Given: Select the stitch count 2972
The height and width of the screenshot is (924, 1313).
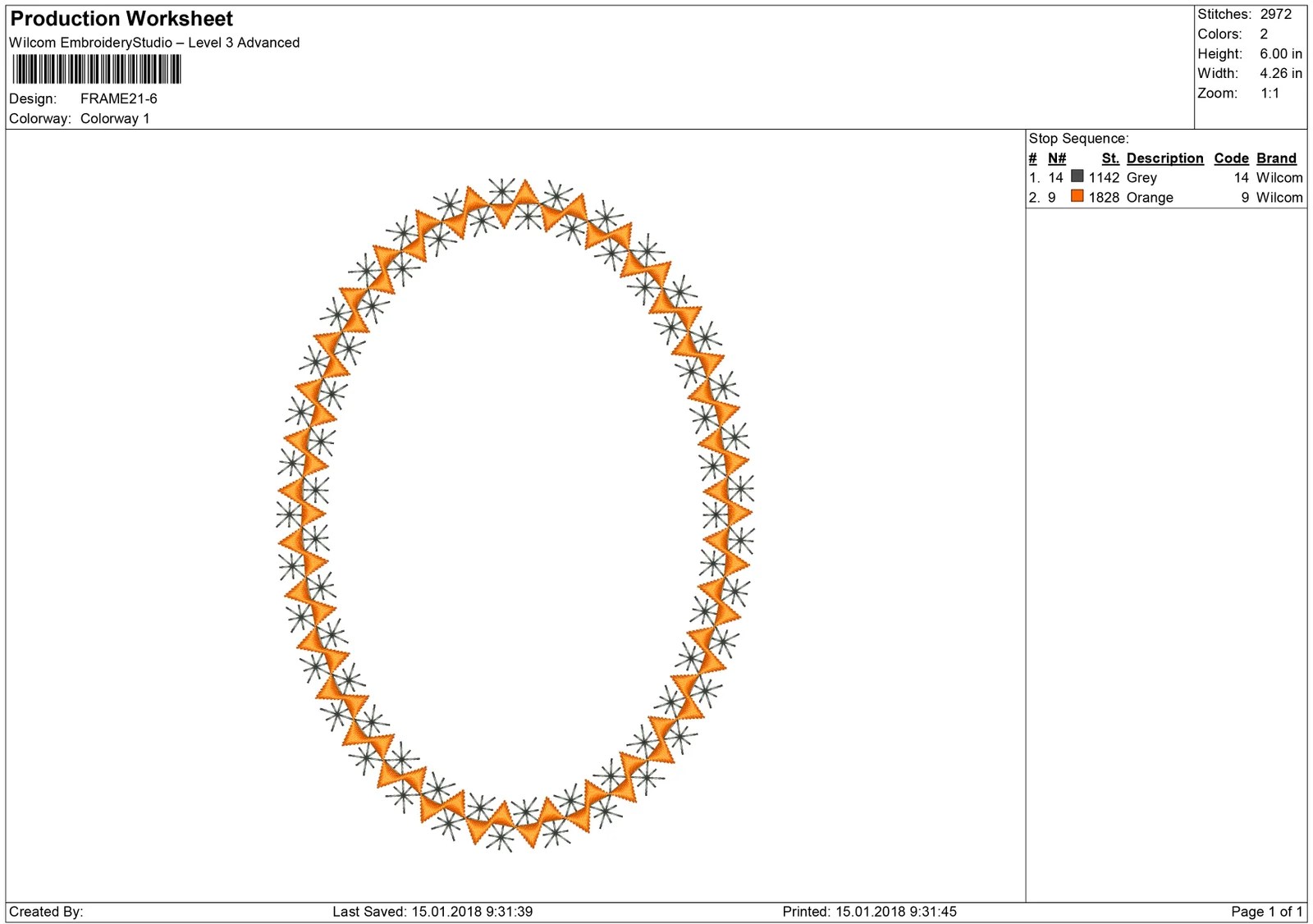Looking at the screenshot, I should tap(1276, 14).
